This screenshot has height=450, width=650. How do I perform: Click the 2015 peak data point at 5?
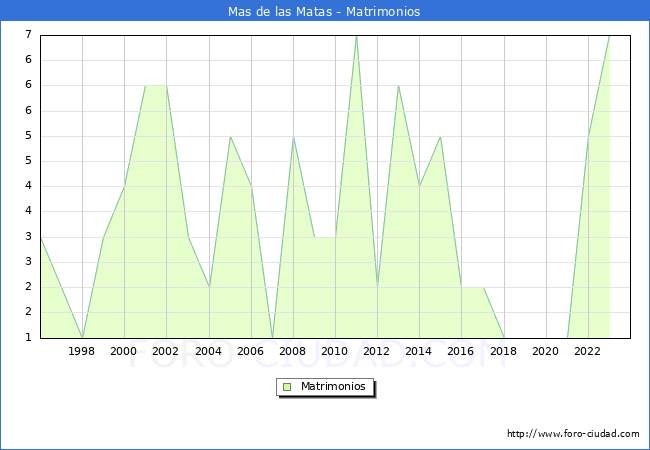[441, 136]
